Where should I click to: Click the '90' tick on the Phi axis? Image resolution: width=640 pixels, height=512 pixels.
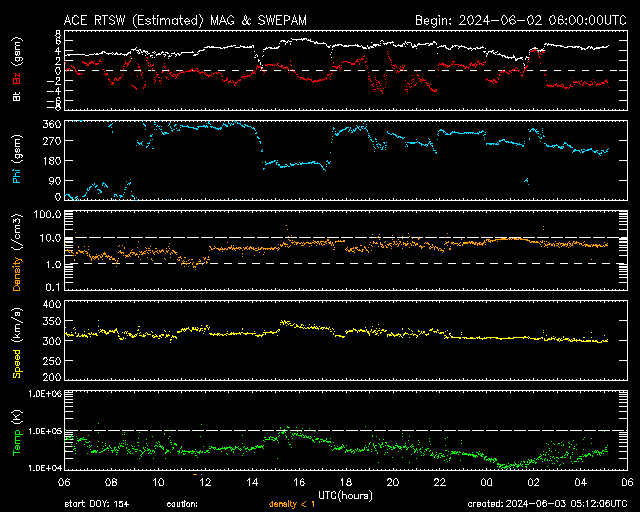[55, 181]
